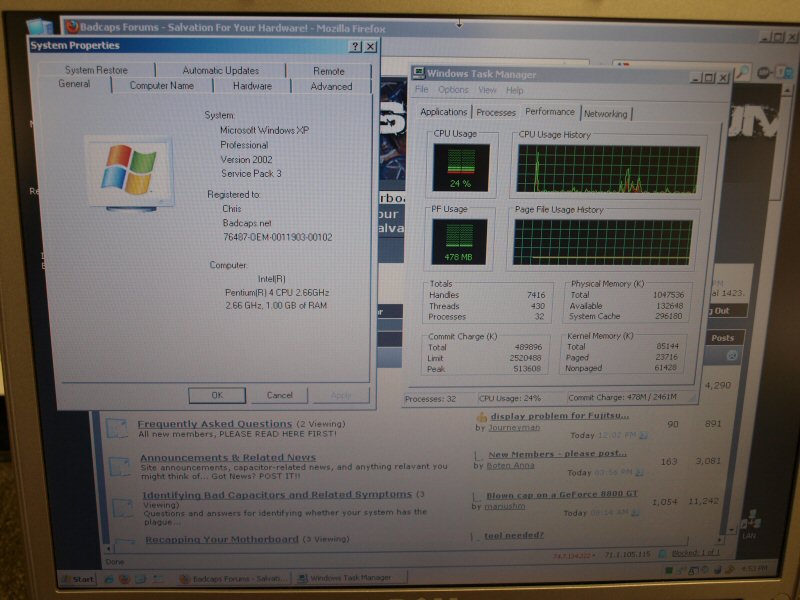Screen dimensions: 800x600
Task: Click 'Commit Charge: 478M / 2461M' status text
Action: click(622, 397)
